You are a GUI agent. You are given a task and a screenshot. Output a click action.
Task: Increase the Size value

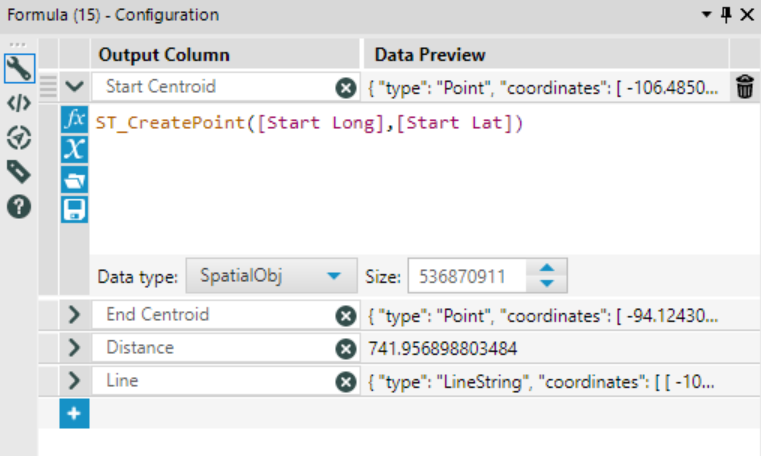click(547, 268)
